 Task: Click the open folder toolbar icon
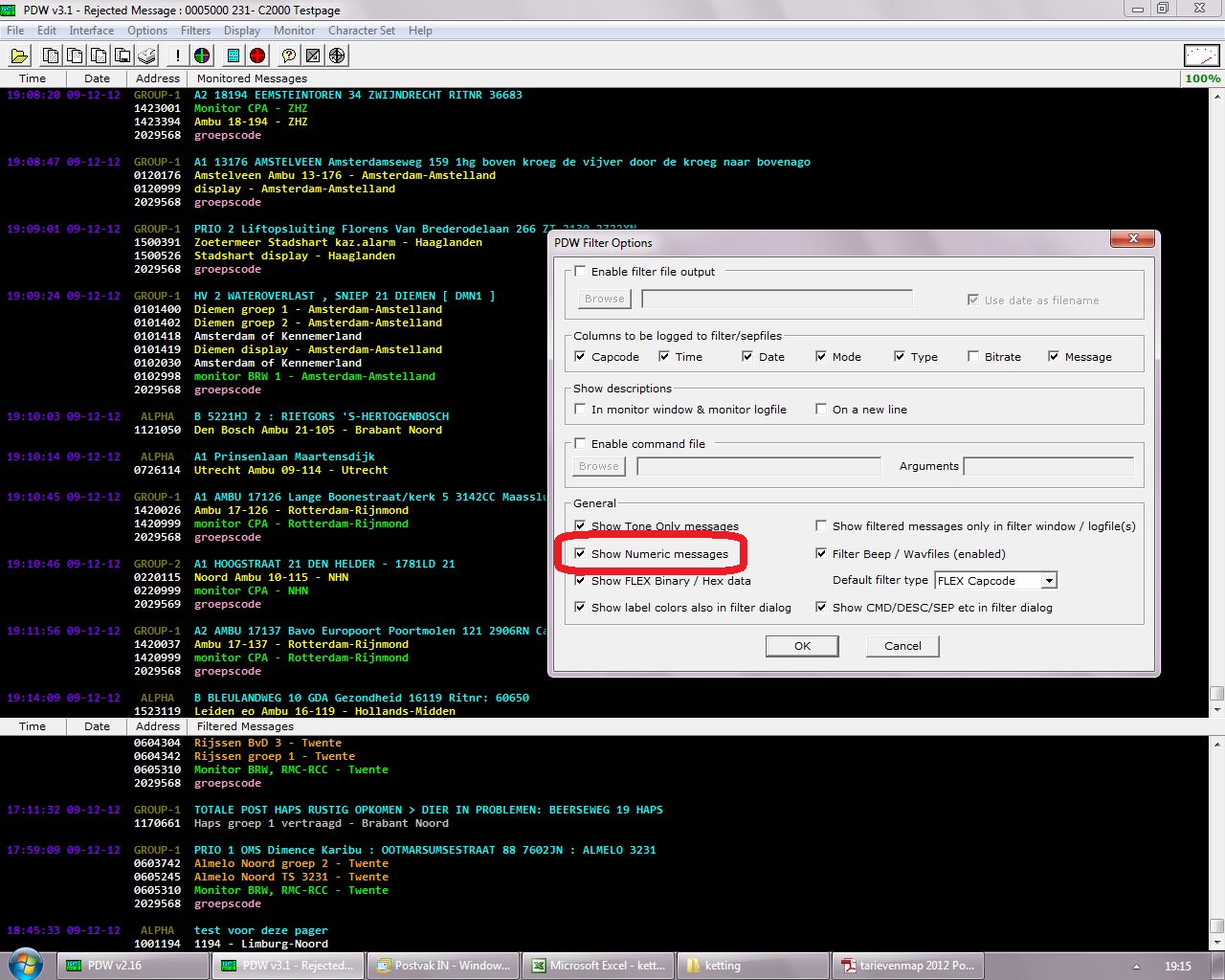click(19, 56)
